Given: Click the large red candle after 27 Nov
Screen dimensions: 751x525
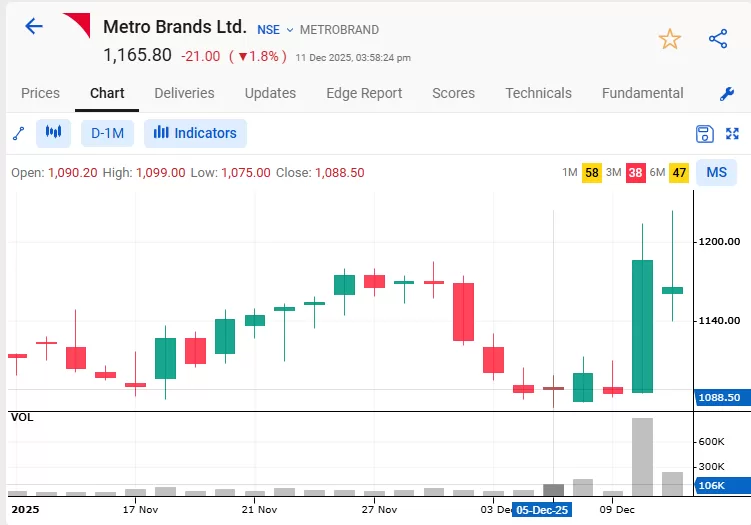Looking at the screenshot, I should click(464, 312).
